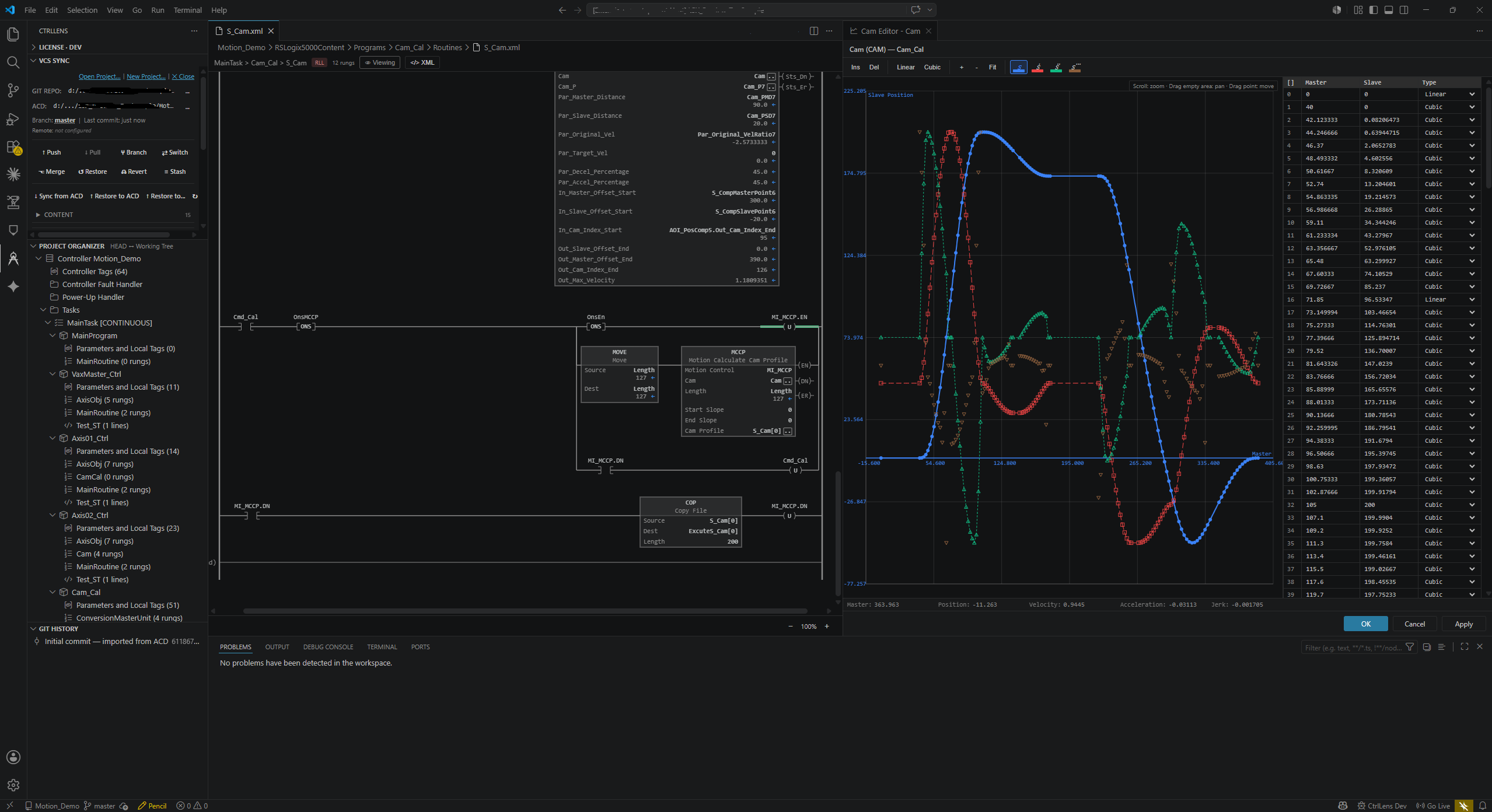Open Manage gear in activity bar
The height and width of the screenshot is (812, 1492).
(13, 785)
